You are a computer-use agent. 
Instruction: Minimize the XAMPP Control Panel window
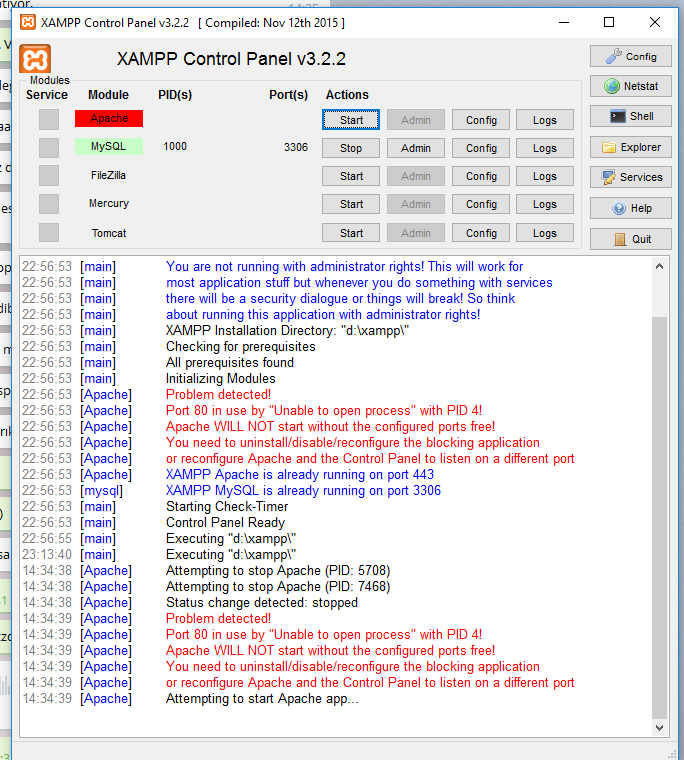pyautogui.click(x=564, y=22)
